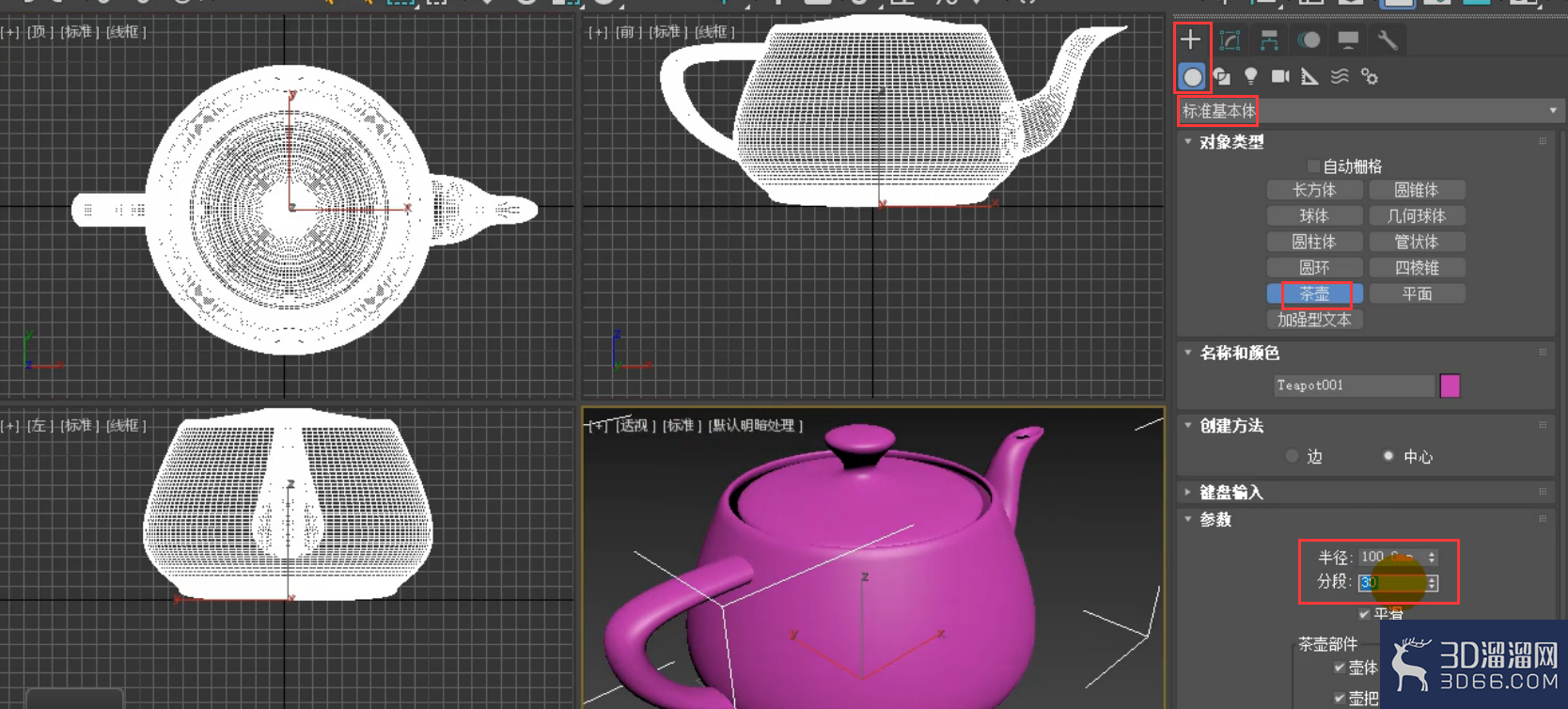Open the [透视] view menu

tap(635, 426)
